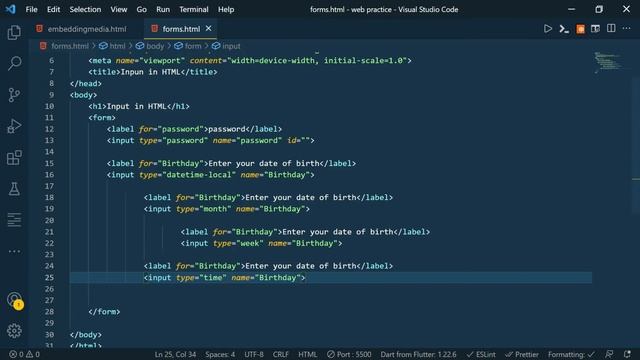Click Dart from Flutter status entry

click(418, 354)
